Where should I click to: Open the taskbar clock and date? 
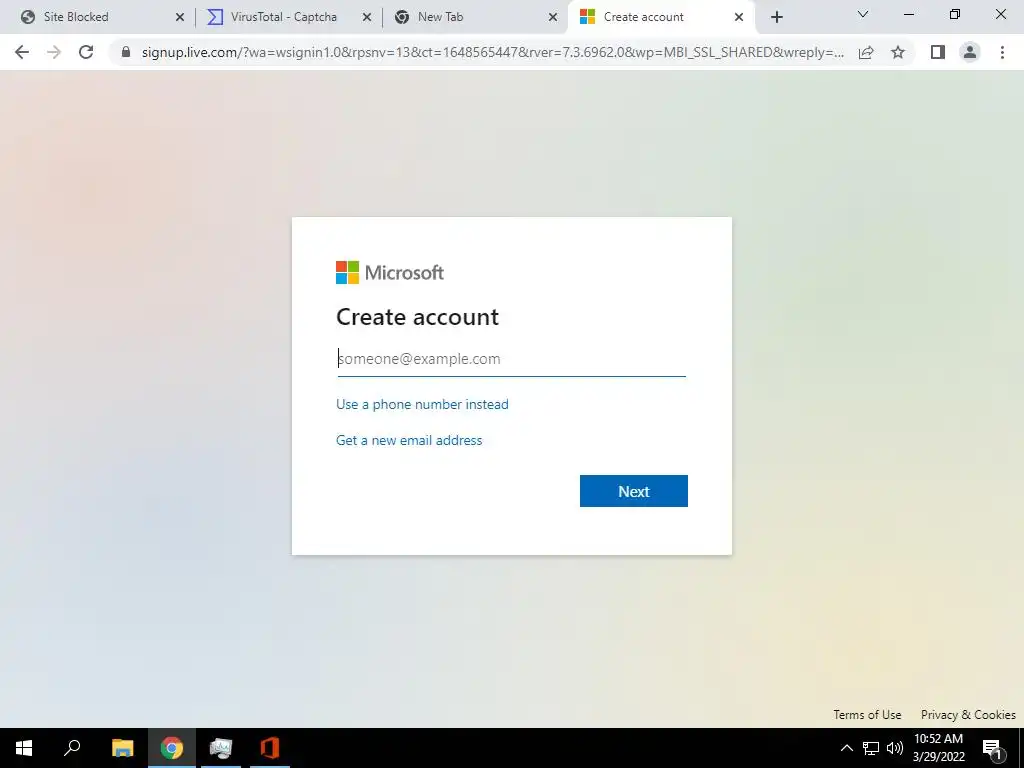(x=938, y=748)
